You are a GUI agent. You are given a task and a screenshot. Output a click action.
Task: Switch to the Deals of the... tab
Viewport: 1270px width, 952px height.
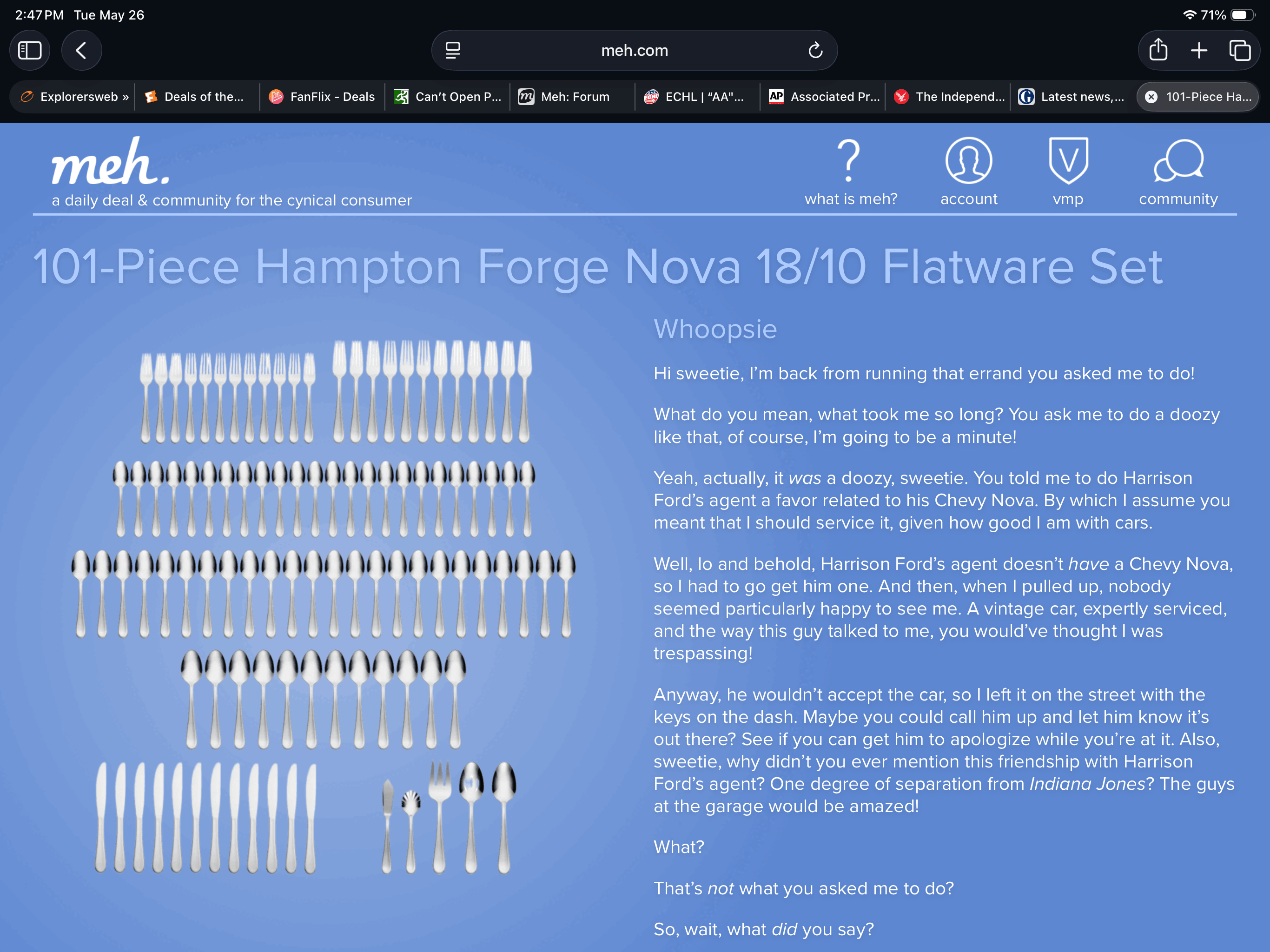click(197, 97)
